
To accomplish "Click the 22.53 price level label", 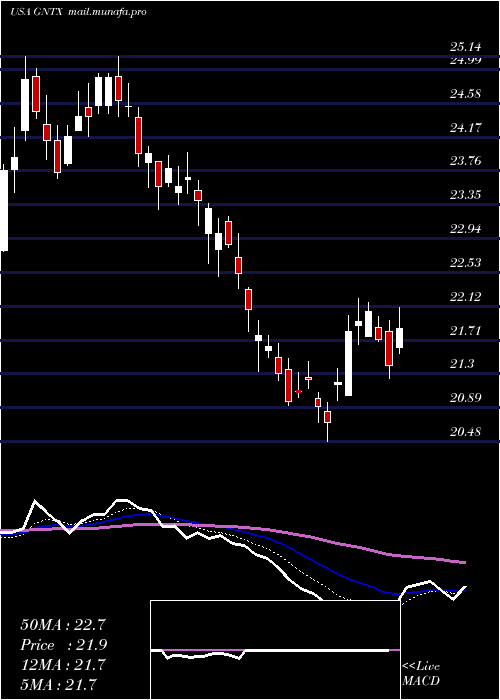I will pos(466,262).
